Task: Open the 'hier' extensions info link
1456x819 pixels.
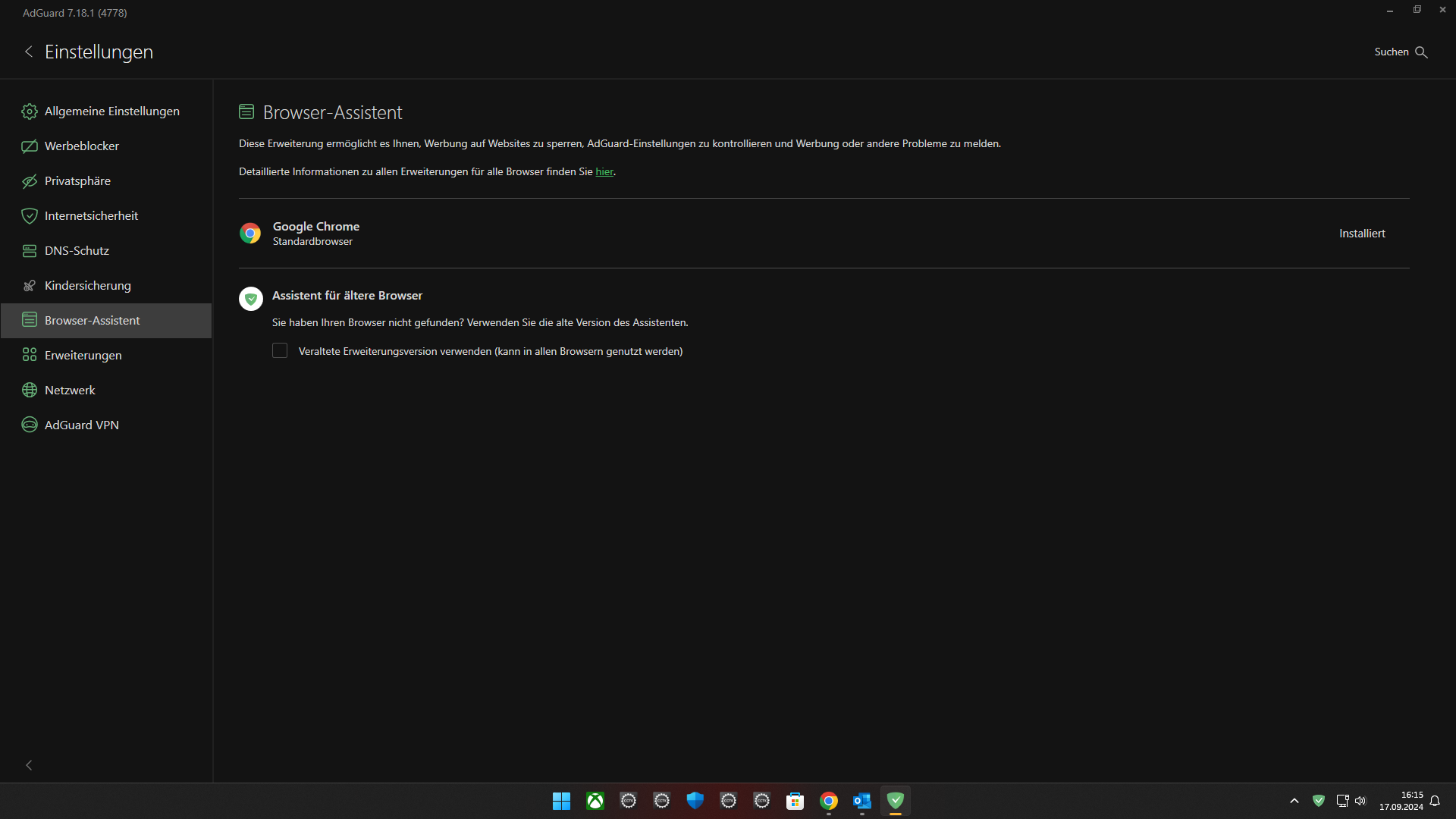Action: point(604,172)
